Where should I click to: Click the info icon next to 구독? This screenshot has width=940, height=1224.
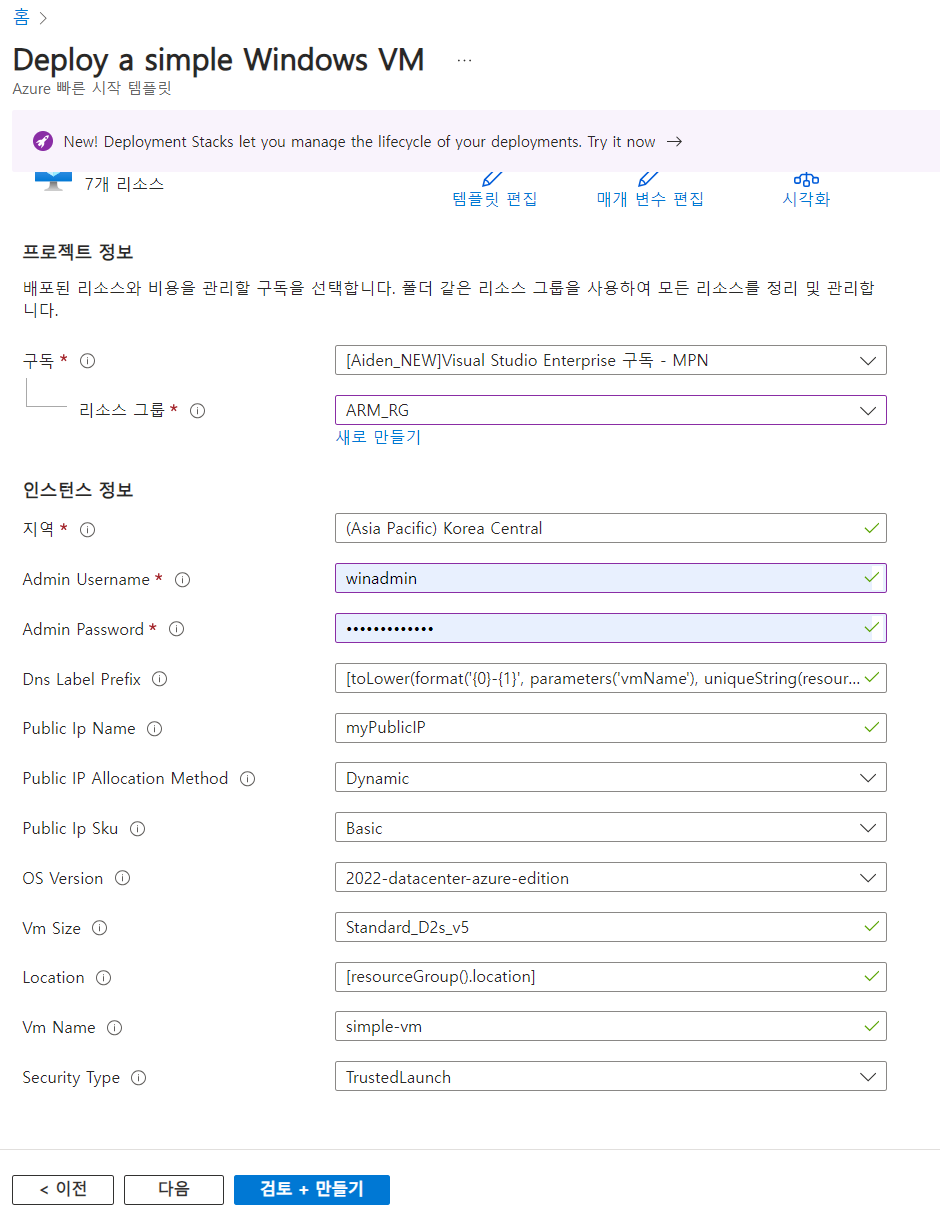(x=87, y=361)
